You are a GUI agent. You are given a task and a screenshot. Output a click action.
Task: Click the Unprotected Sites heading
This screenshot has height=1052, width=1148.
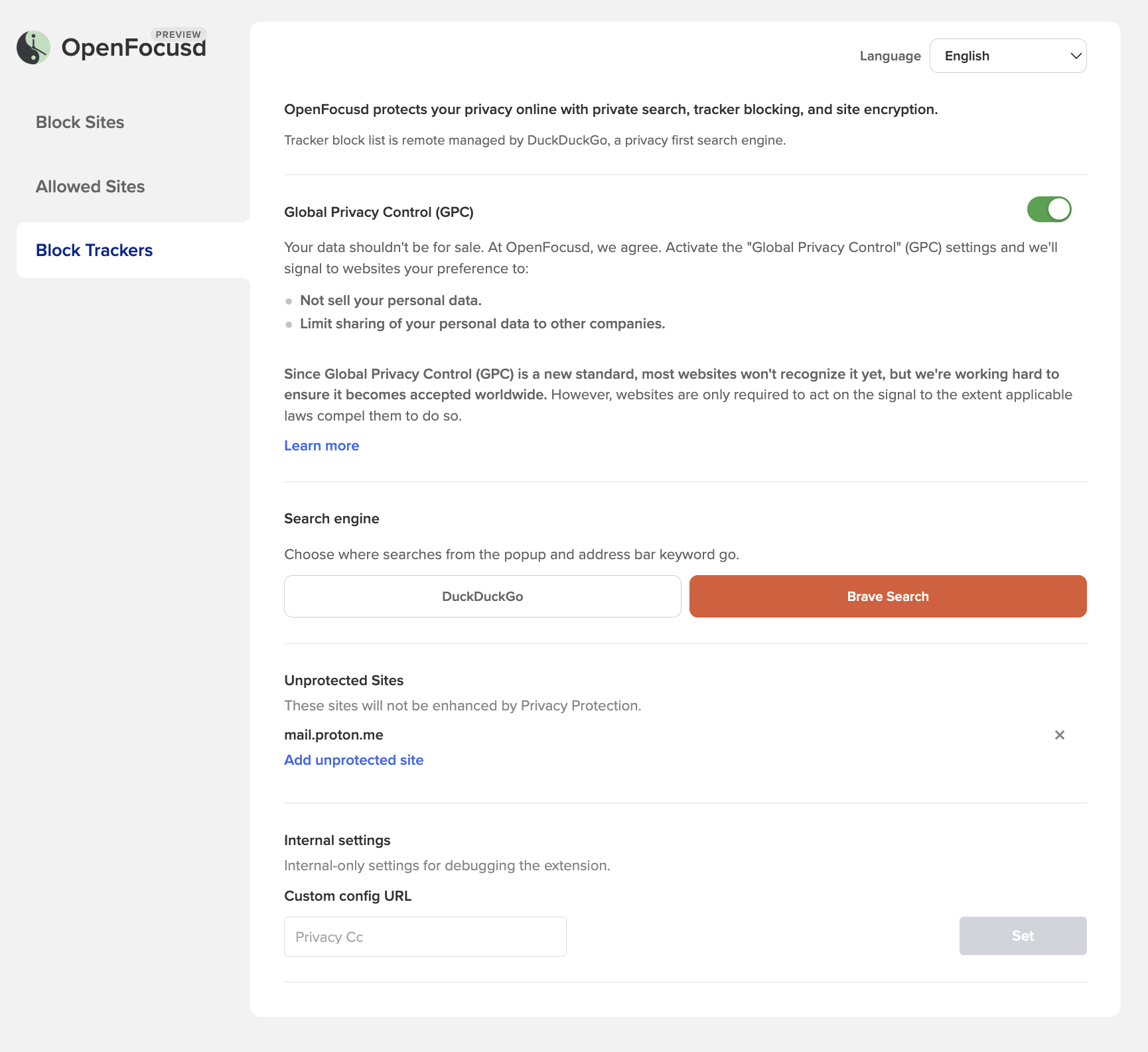344,681
